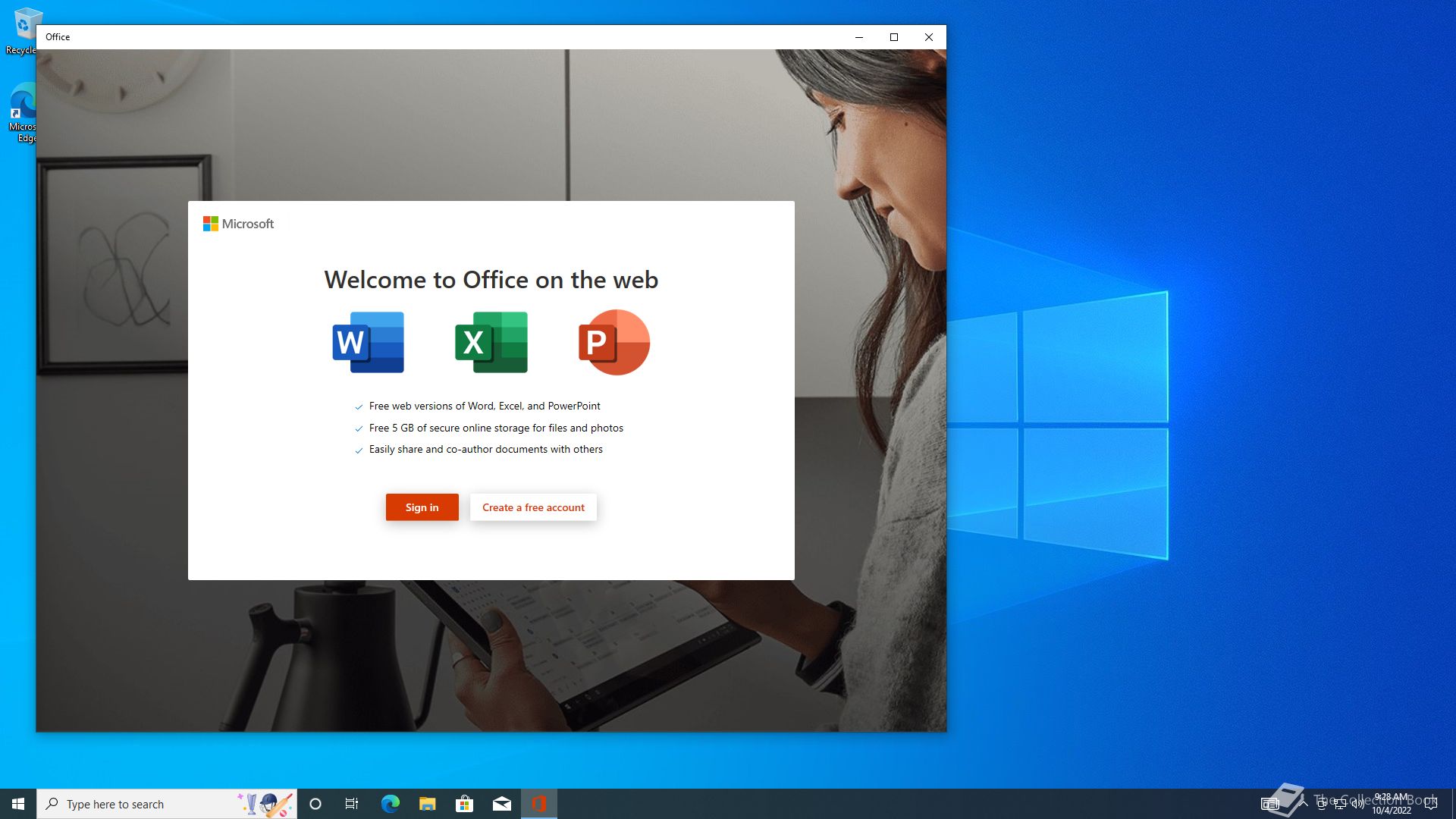This screenshot has width=1456, height=819.
Task: Click the PowerPoint app icon
Action: pyautogui.click(x=614, y=342)
